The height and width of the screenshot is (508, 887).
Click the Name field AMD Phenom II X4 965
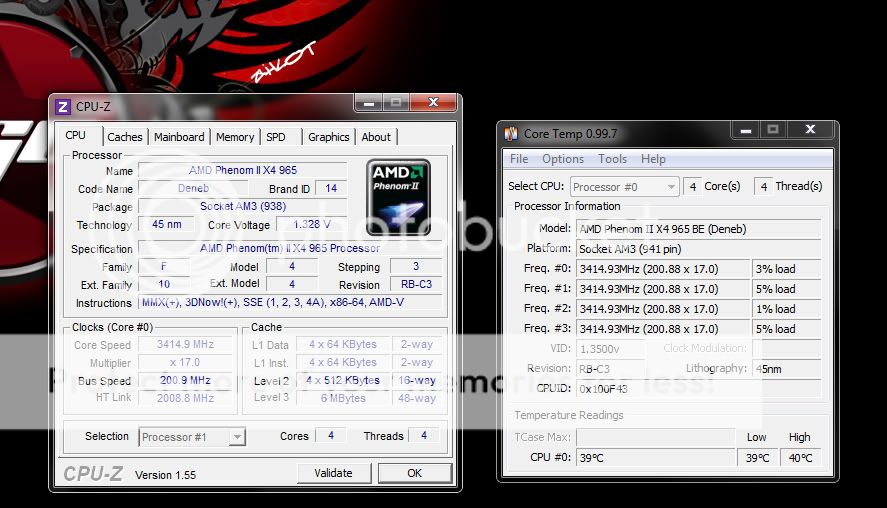click(x=243, y=170)
